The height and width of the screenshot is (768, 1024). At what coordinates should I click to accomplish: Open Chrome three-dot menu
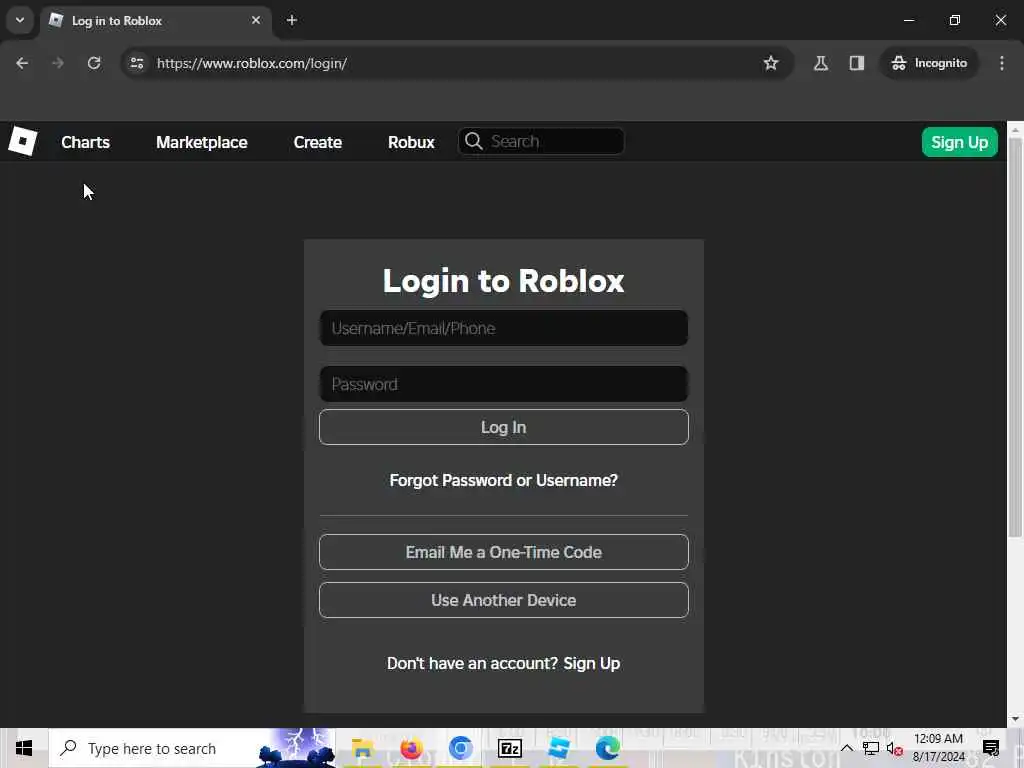1002,63
